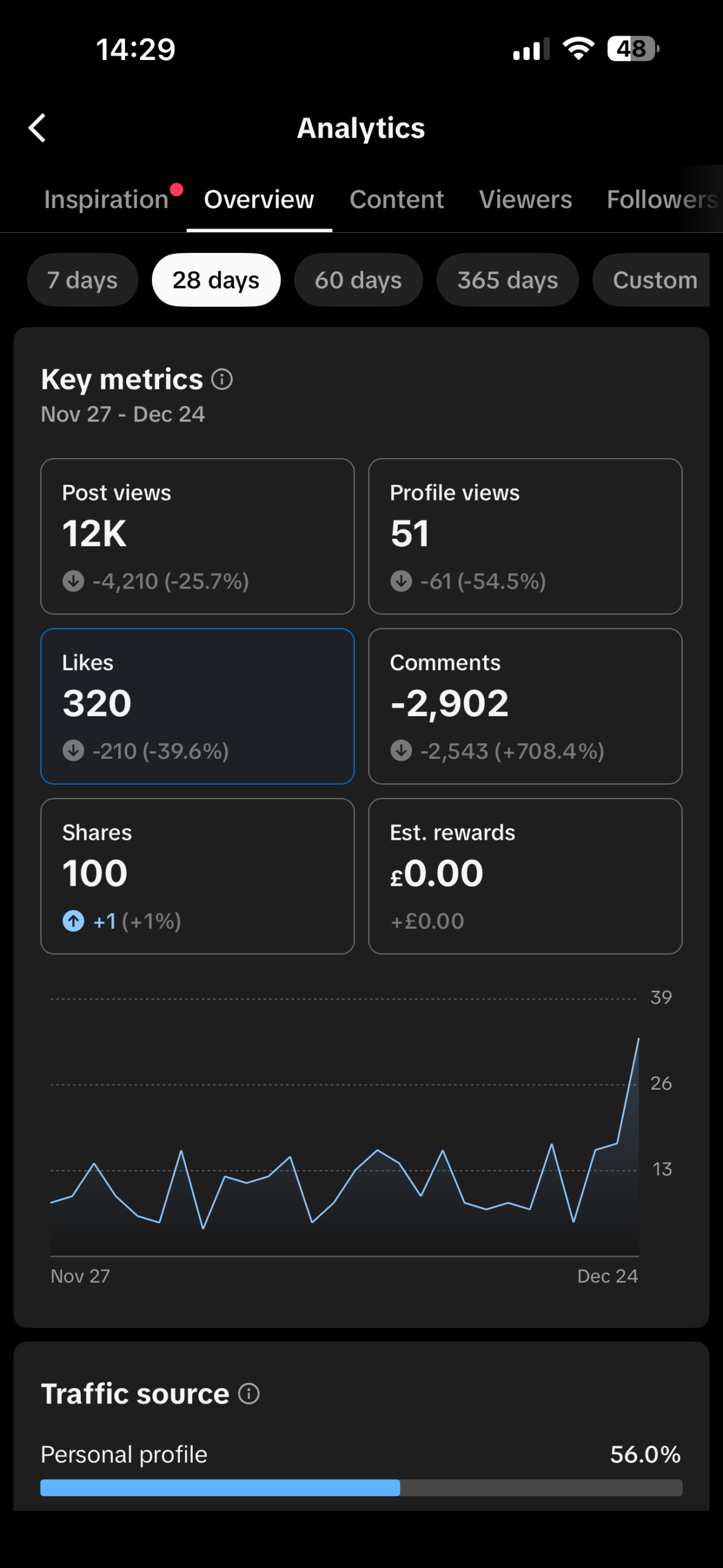Select the Est. rewards metric card
Viewport: 723px width, 1568px height.
pyautogui.click(x=525, y=876)
